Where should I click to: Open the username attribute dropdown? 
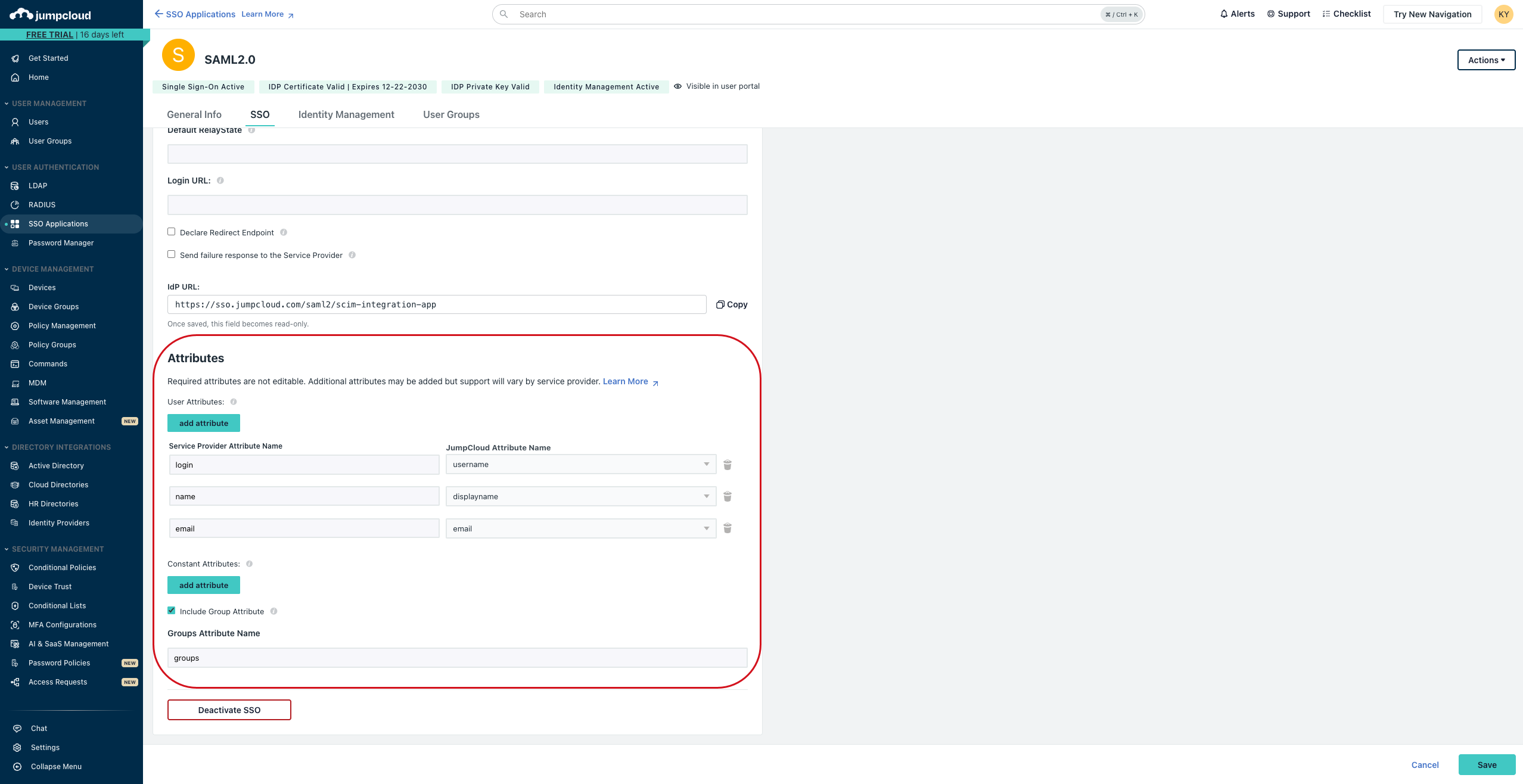coord(581,465)
